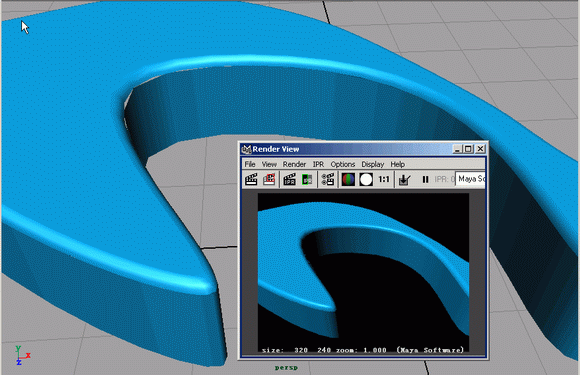580x375 pixels.
Task: Open the Options menu
Action: [x=343, y=164]
